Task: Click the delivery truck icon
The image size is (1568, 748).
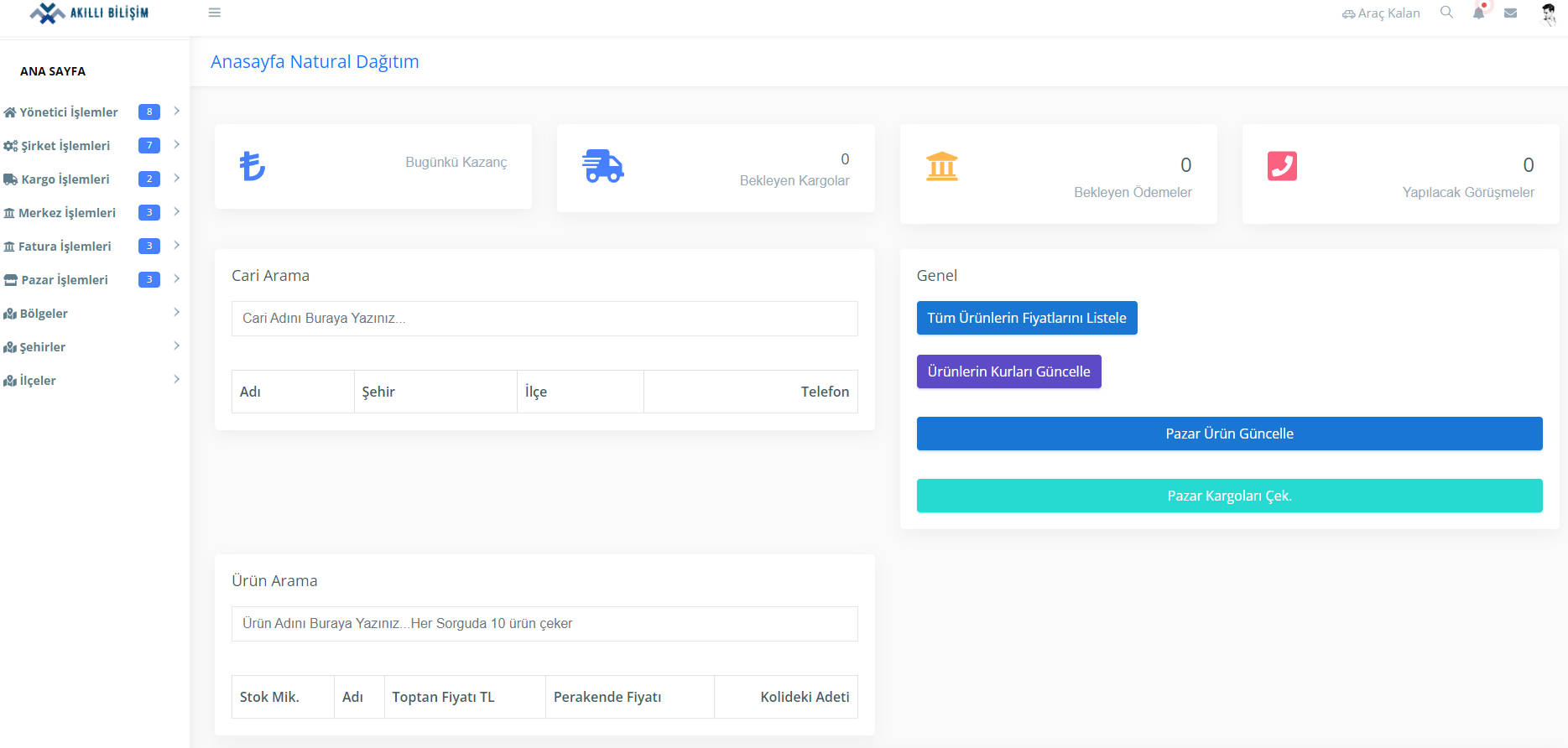Action: (602, 166)
